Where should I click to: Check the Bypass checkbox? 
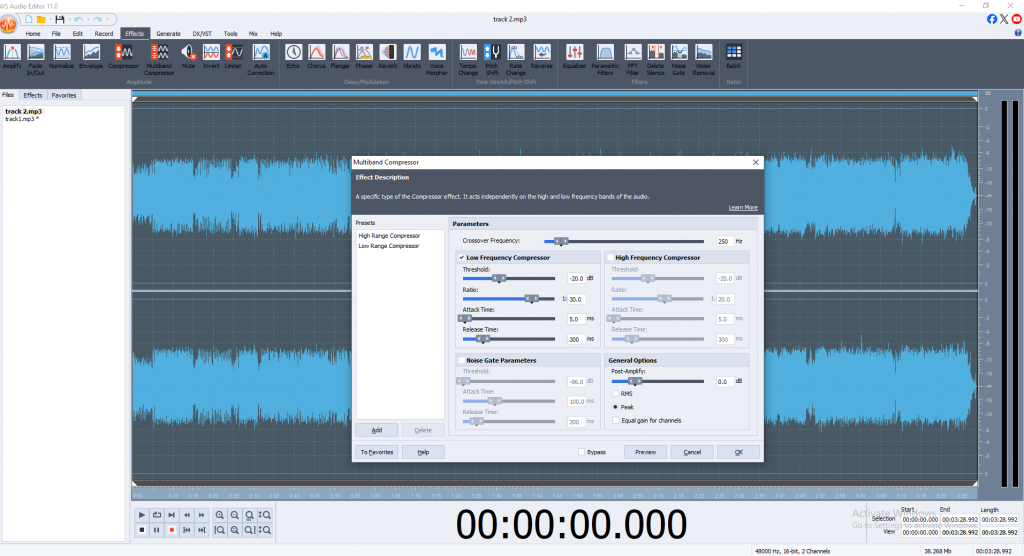[582, 452]
